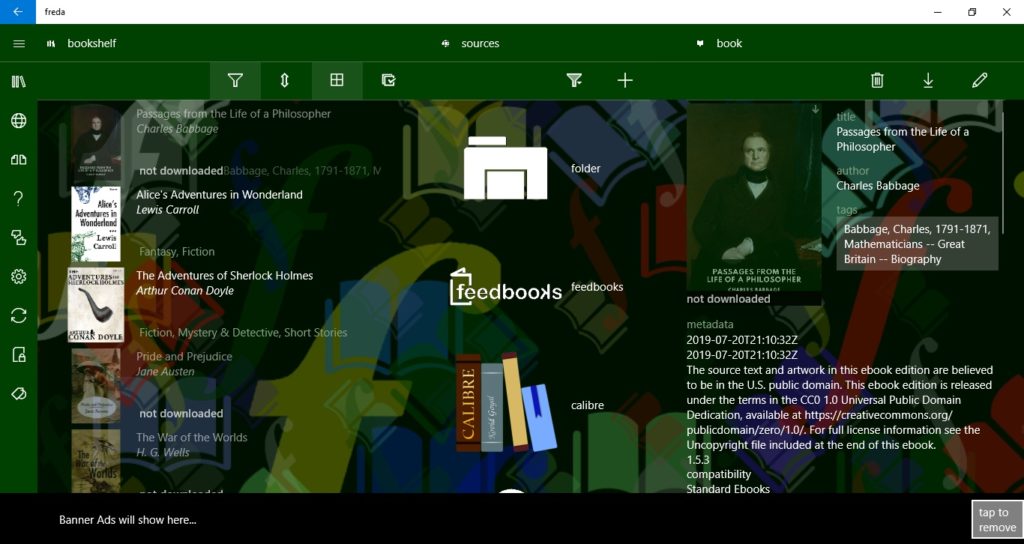Open the folder source icon
Image resolution: width=1024 pixels, height=544 pixels.
505,168
